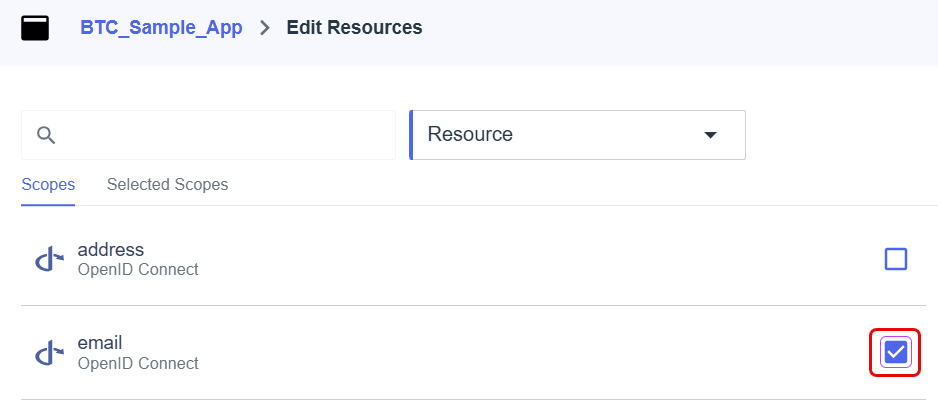
Task: Click the black application window icon
Action: pyautogui.click(x=35, y=28)
